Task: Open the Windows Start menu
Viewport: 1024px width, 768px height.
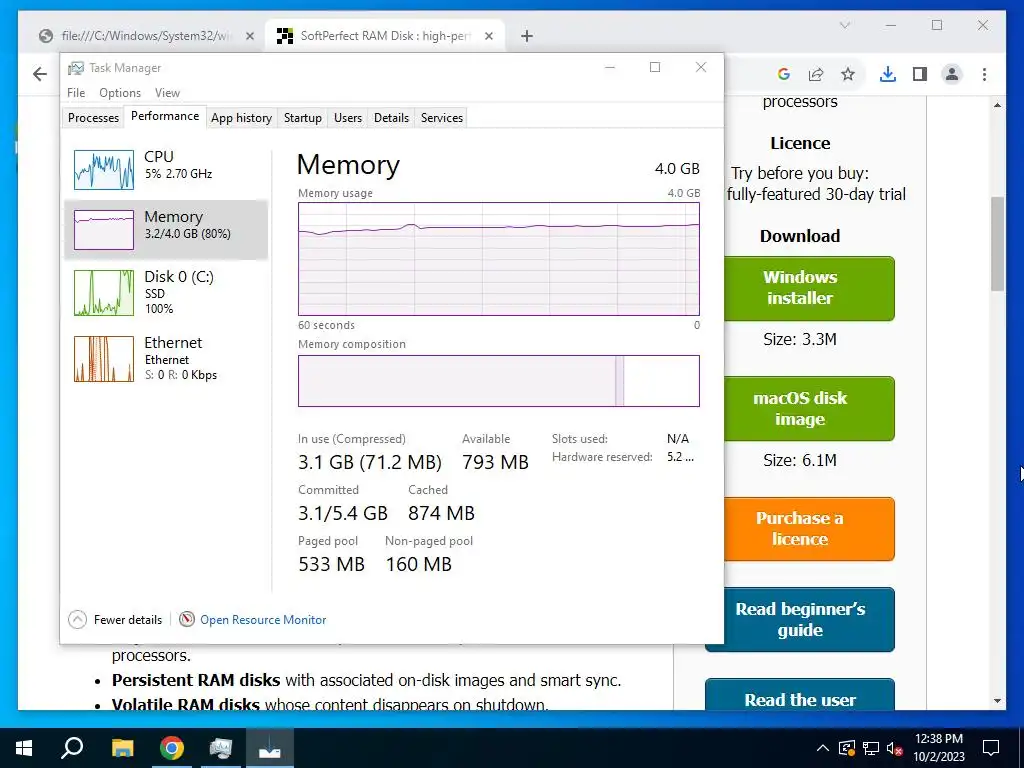Action: click(x=24, y=748)
